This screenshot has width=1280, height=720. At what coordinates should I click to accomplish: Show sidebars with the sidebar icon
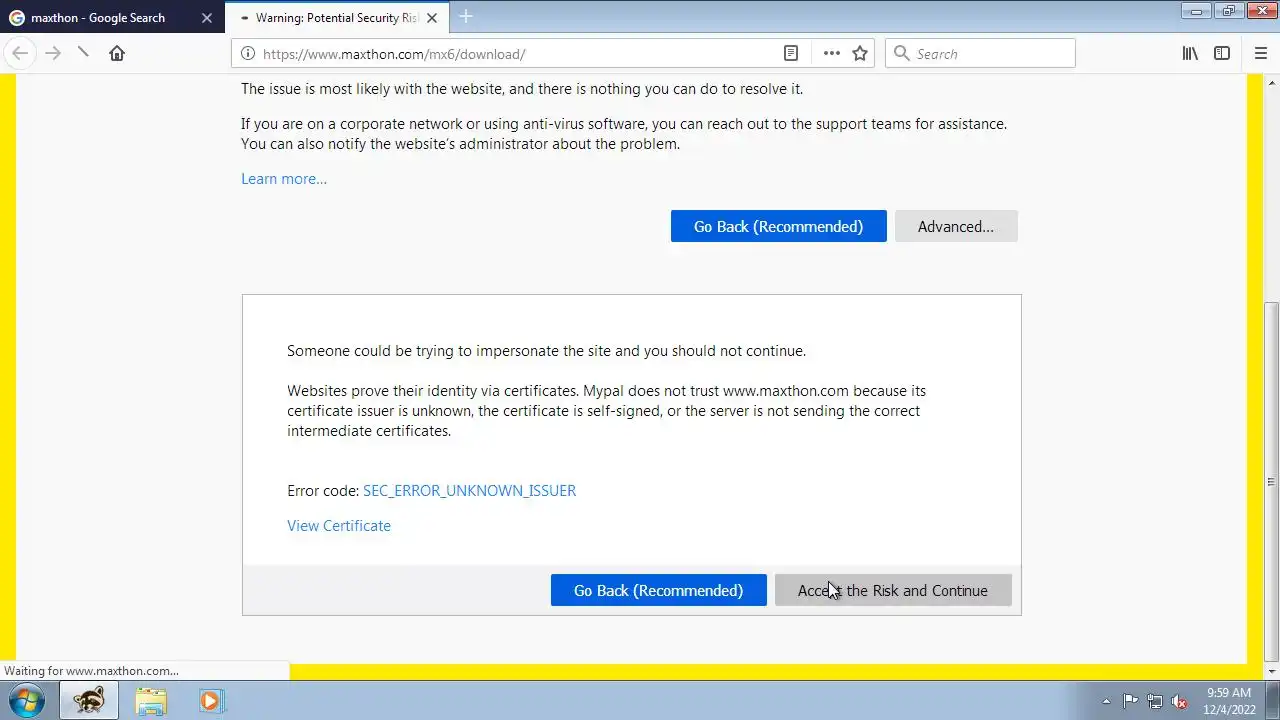point(1222,53)
